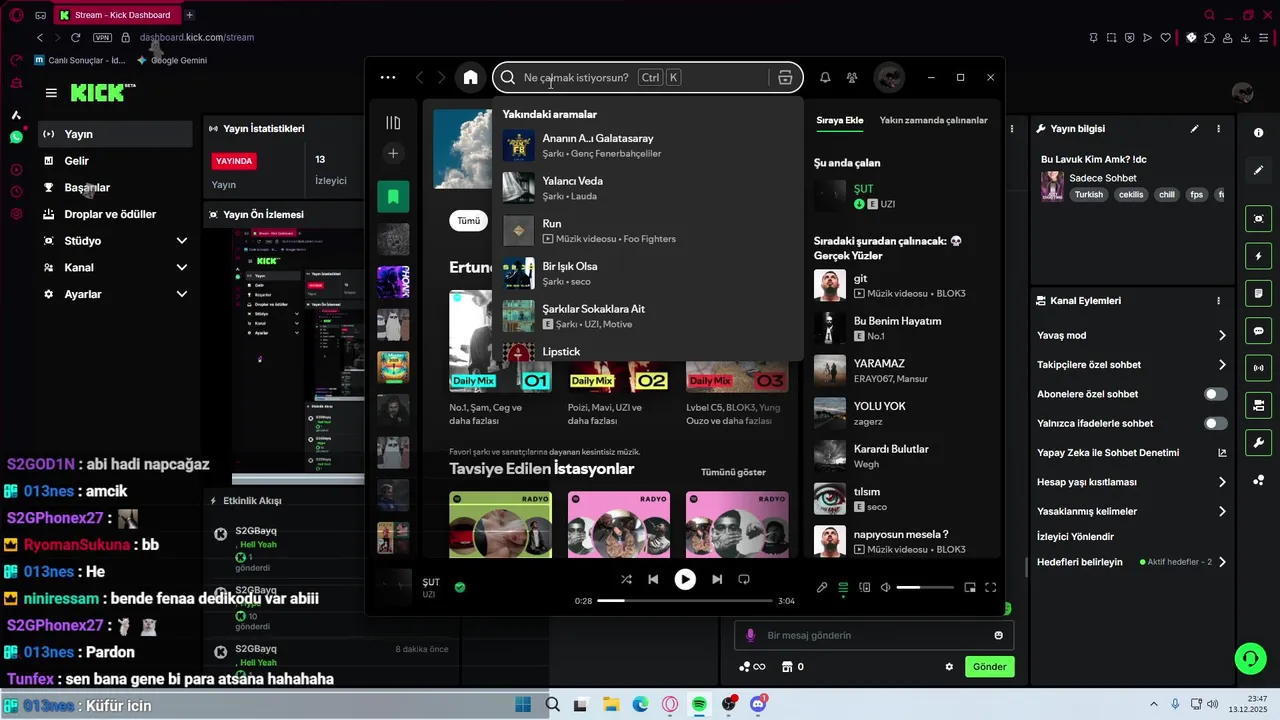1280x720 pixels.
Task: Expand Hedefleri belirleyin row
Action: pos(1131,562)
